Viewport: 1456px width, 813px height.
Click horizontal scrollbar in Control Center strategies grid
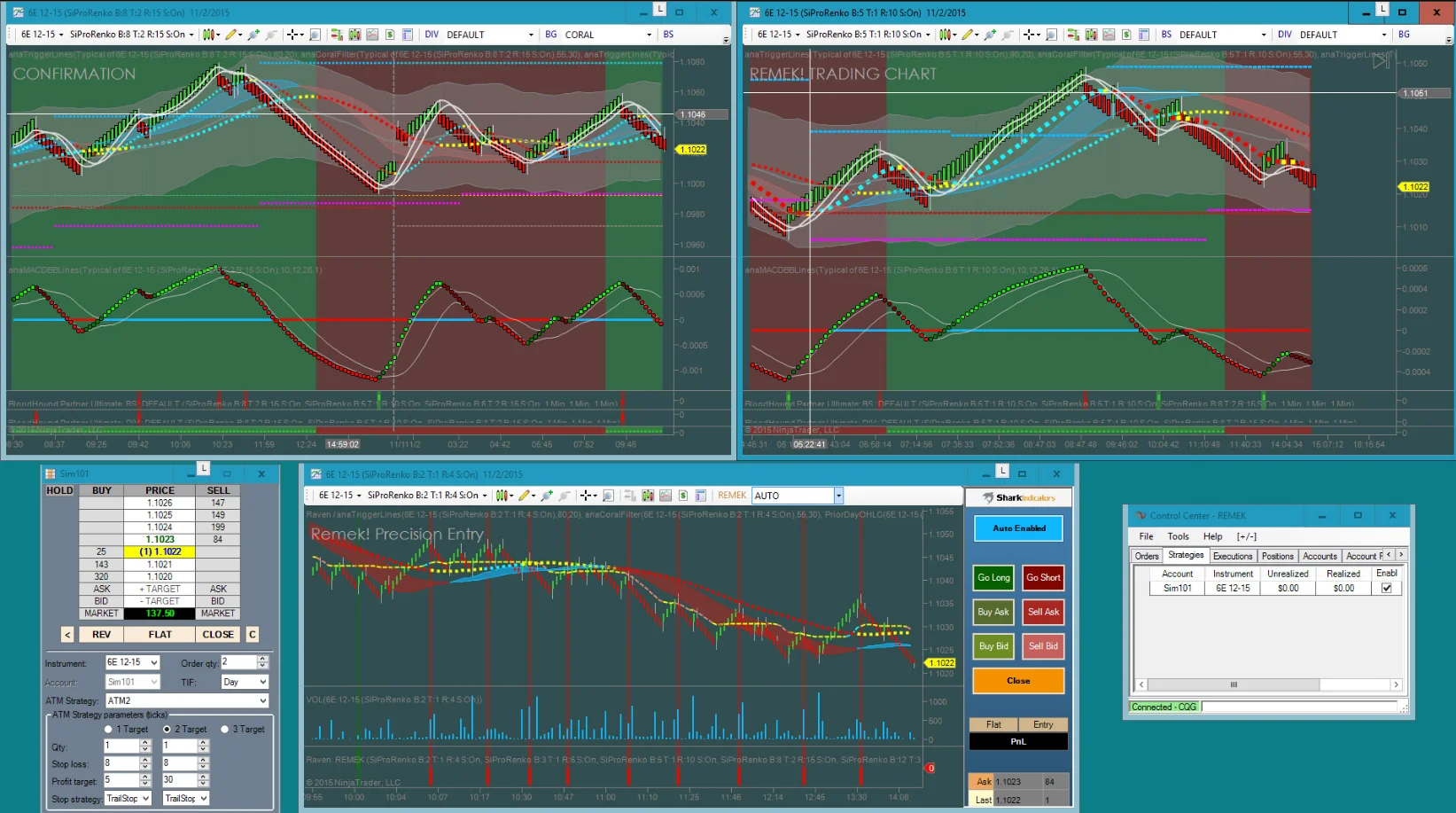pos(1268,684)
